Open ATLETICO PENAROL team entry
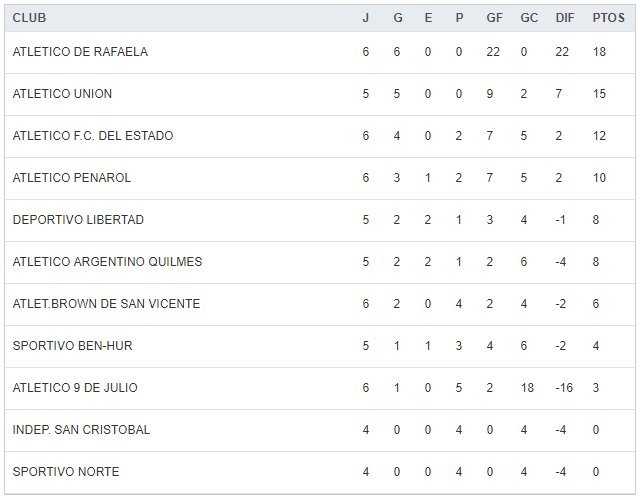 (x=72, y=178)
